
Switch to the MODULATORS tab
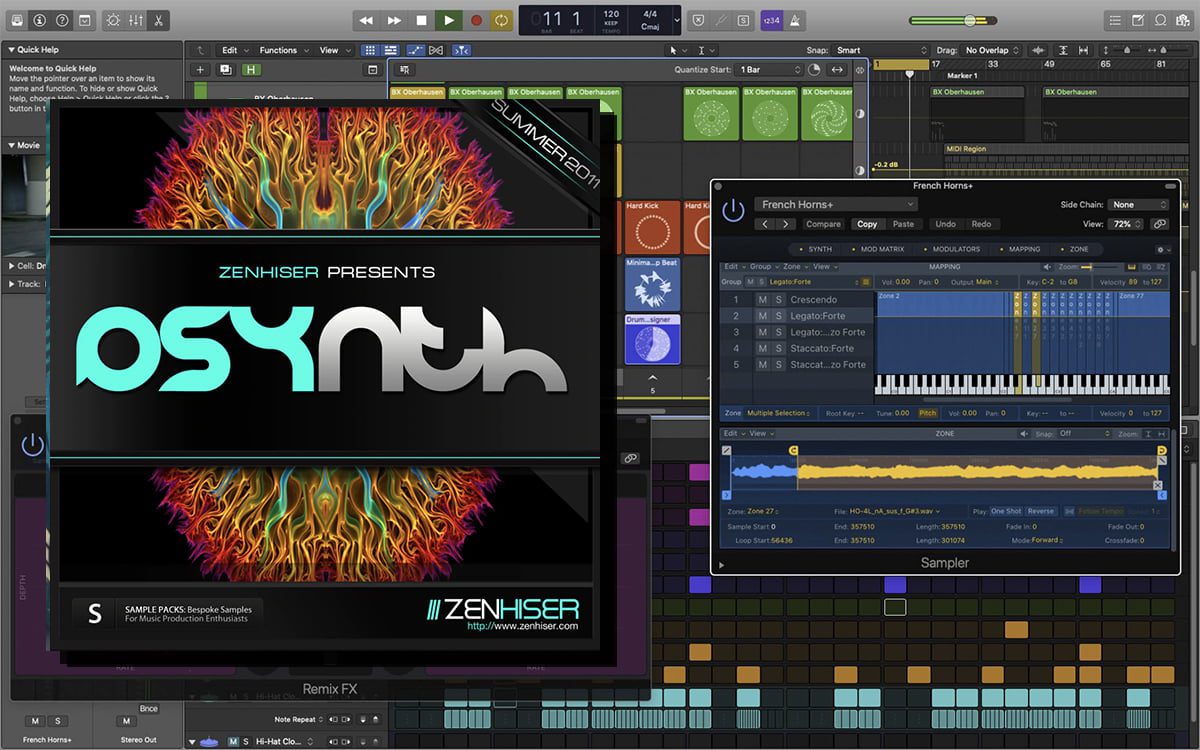(952, 249)
